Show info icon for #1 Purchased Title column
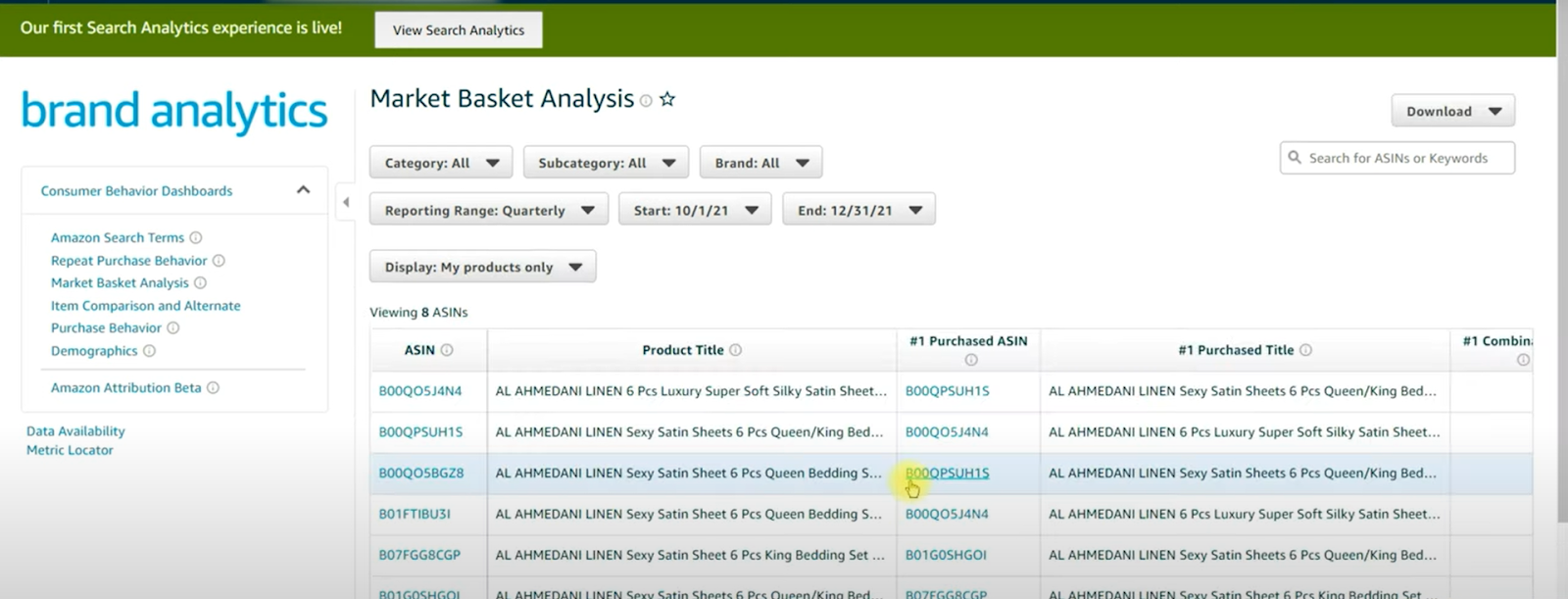 pos(1305,350)
